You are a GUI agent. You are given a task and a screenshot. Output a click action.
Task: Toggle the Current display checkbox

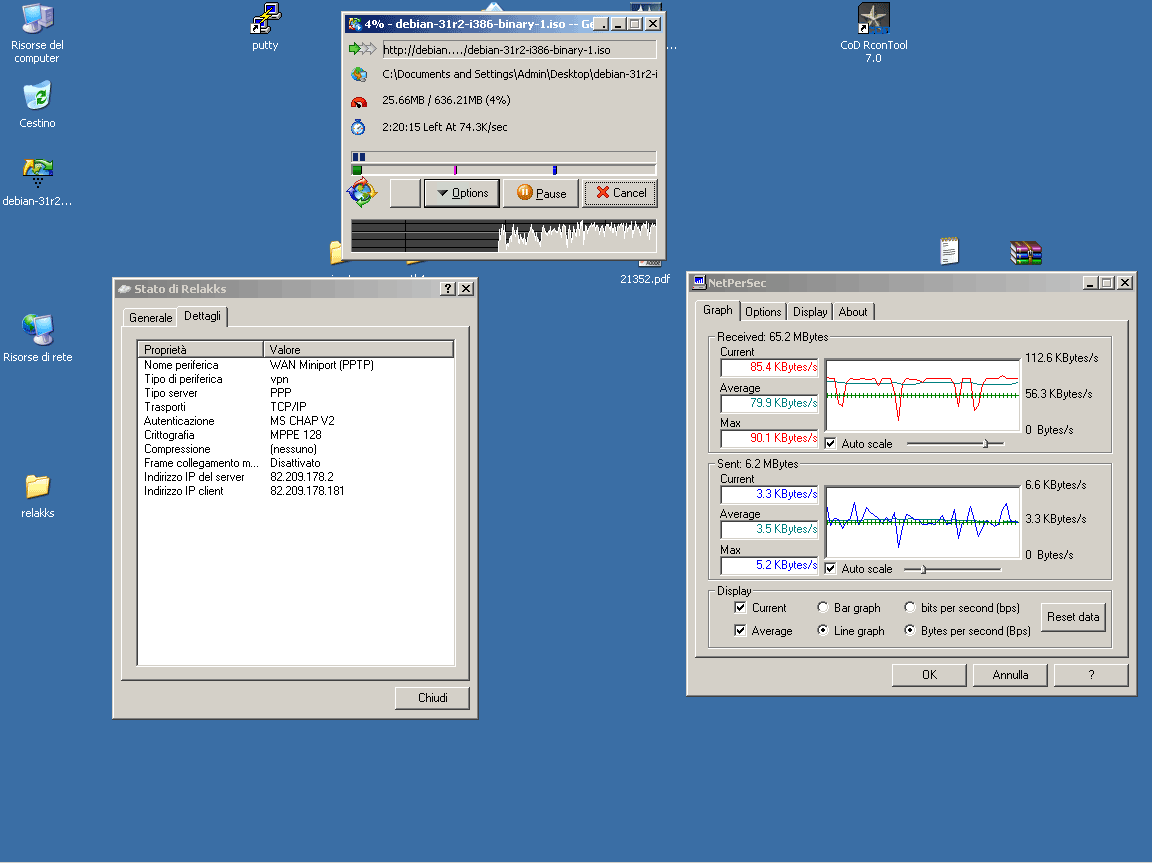(740, 608)
